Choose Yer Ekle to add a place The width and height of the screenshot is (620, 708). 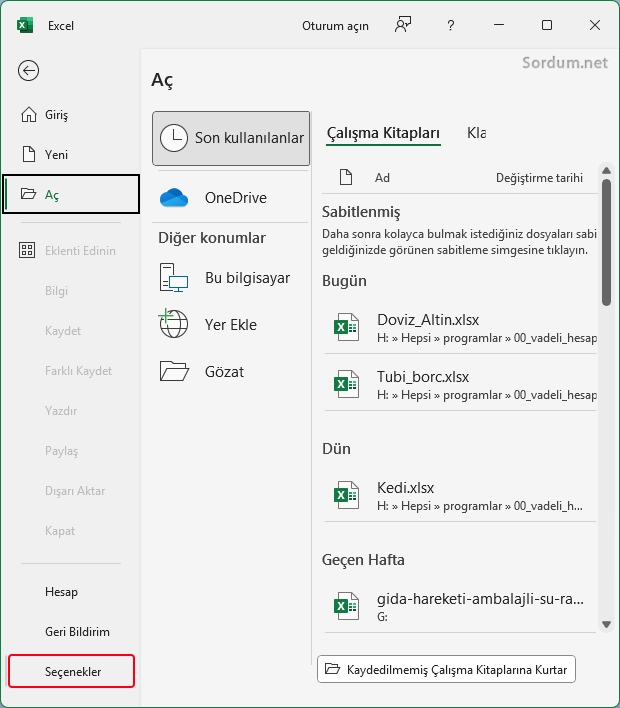pyautogui.click(x=231, y=325)
